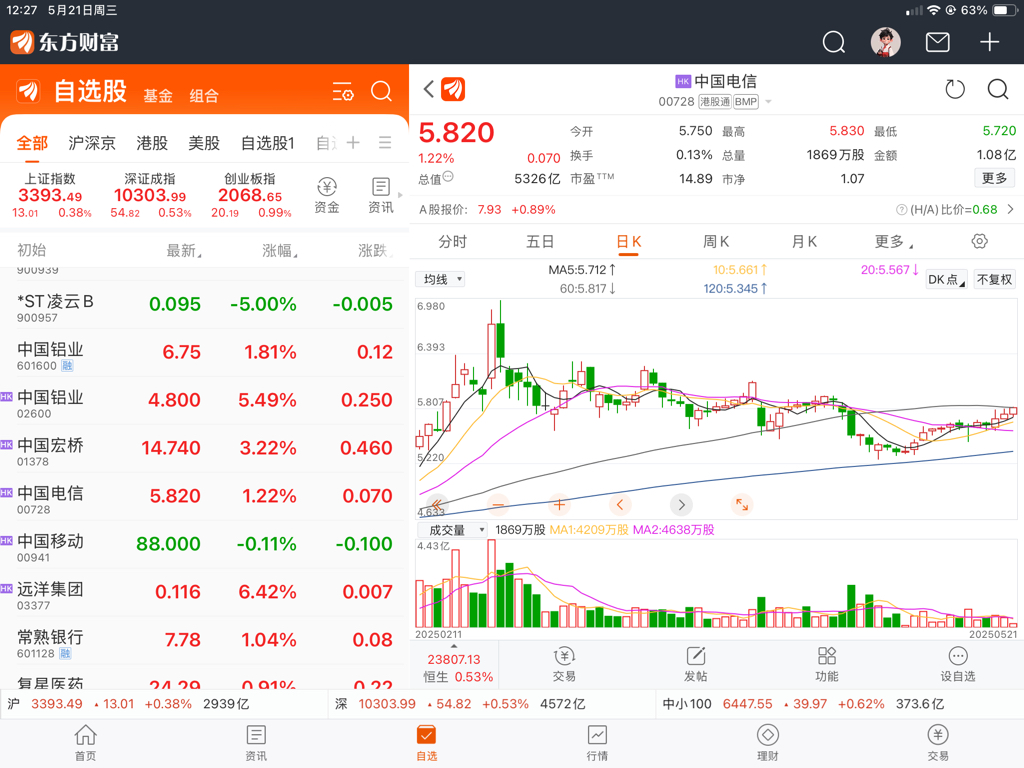The image size is (1024, 768).
Task: Open 交易 trade icon under chart
Action: pyautogui.click(x=564, y=664)
